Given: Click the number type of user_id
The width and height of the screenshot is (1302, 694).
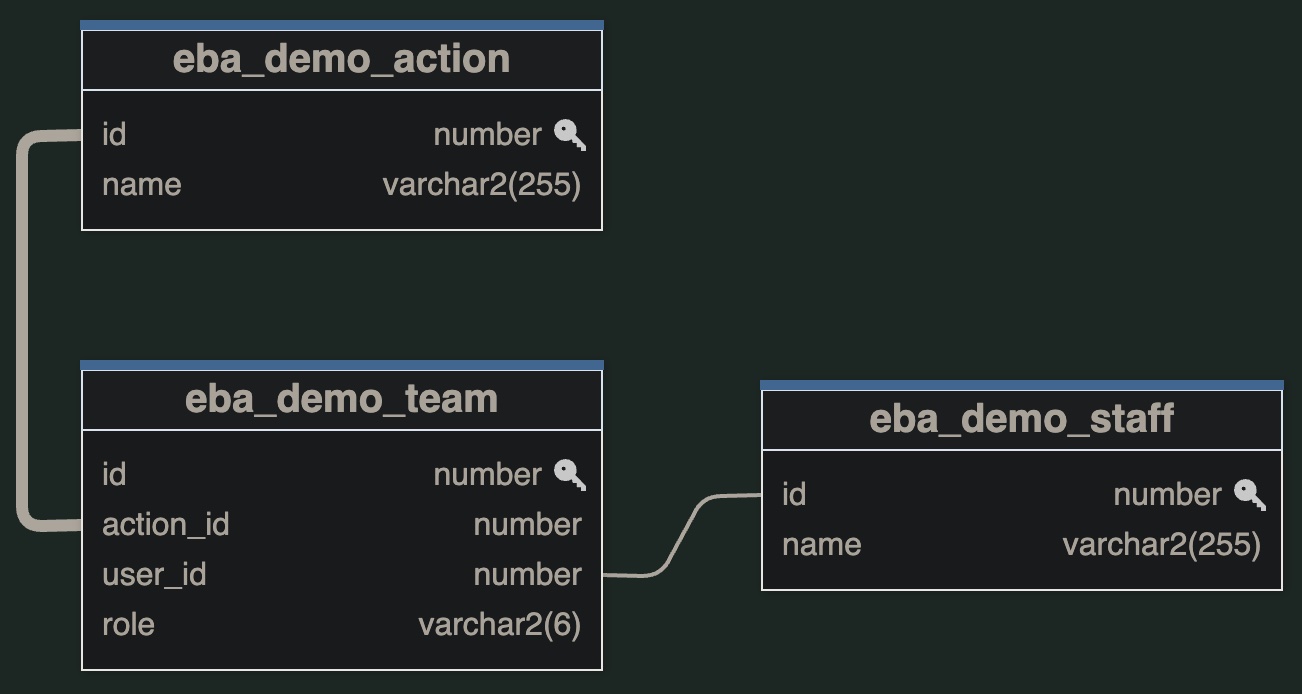Looking at the screenshot, I should (527, 575).
